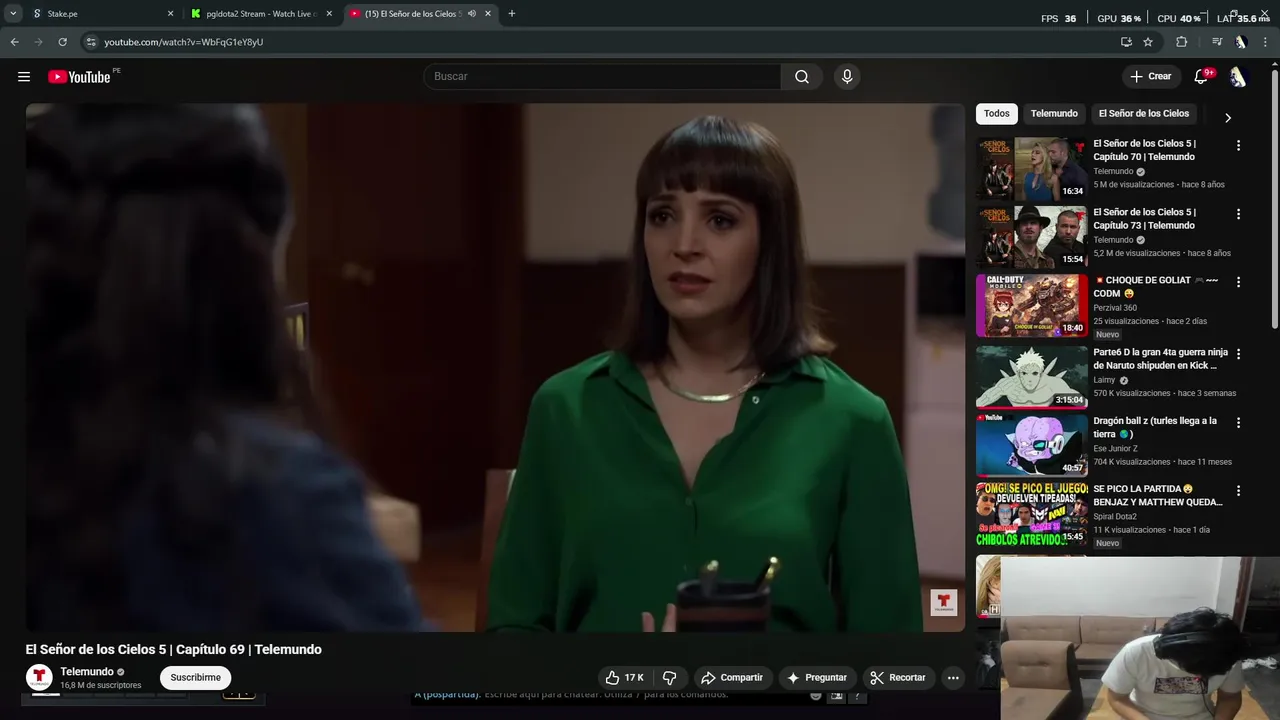The width and height of the screenshot is (1280, 720).
Task: Open more actions three-dot button below video
Action: point(953,678)
